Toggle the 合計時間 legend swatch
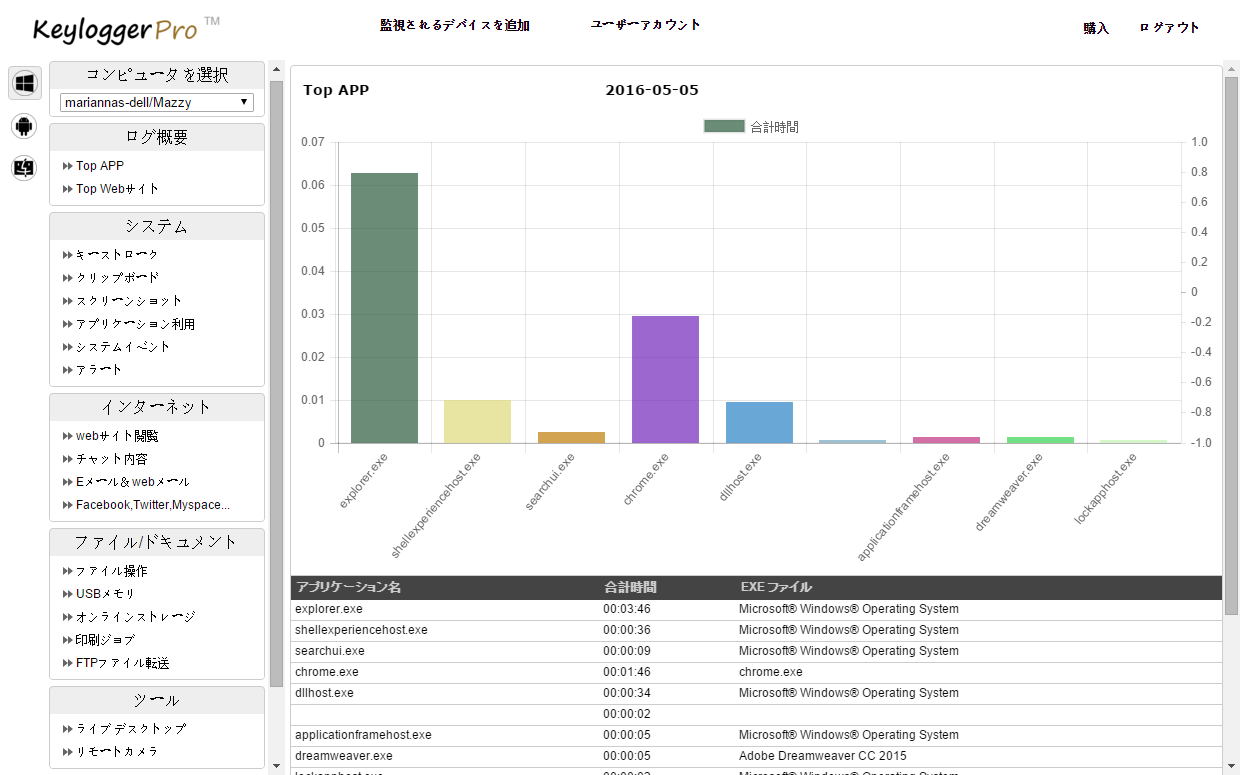1244x775 pixels. pyautogui.click(x=724, y=126)
